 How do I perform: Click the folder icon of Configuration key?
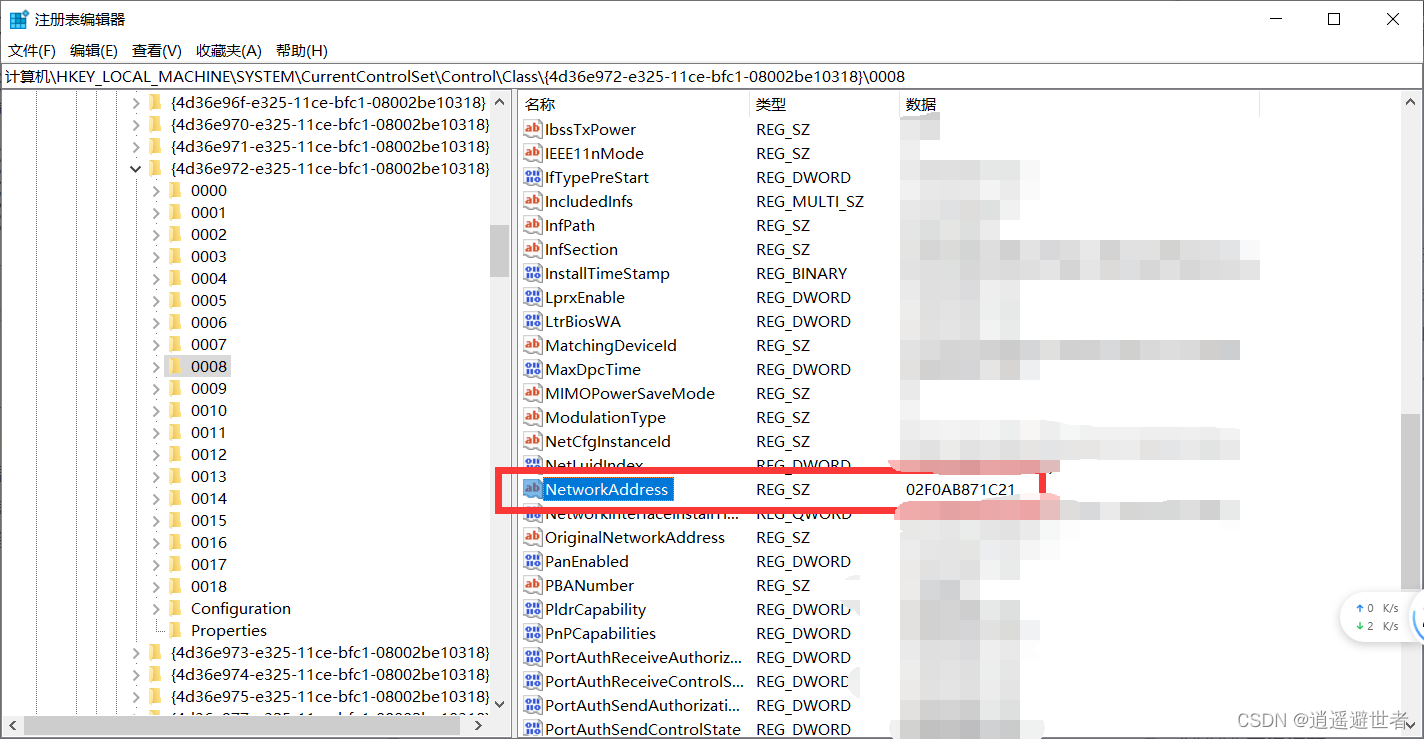176,608
